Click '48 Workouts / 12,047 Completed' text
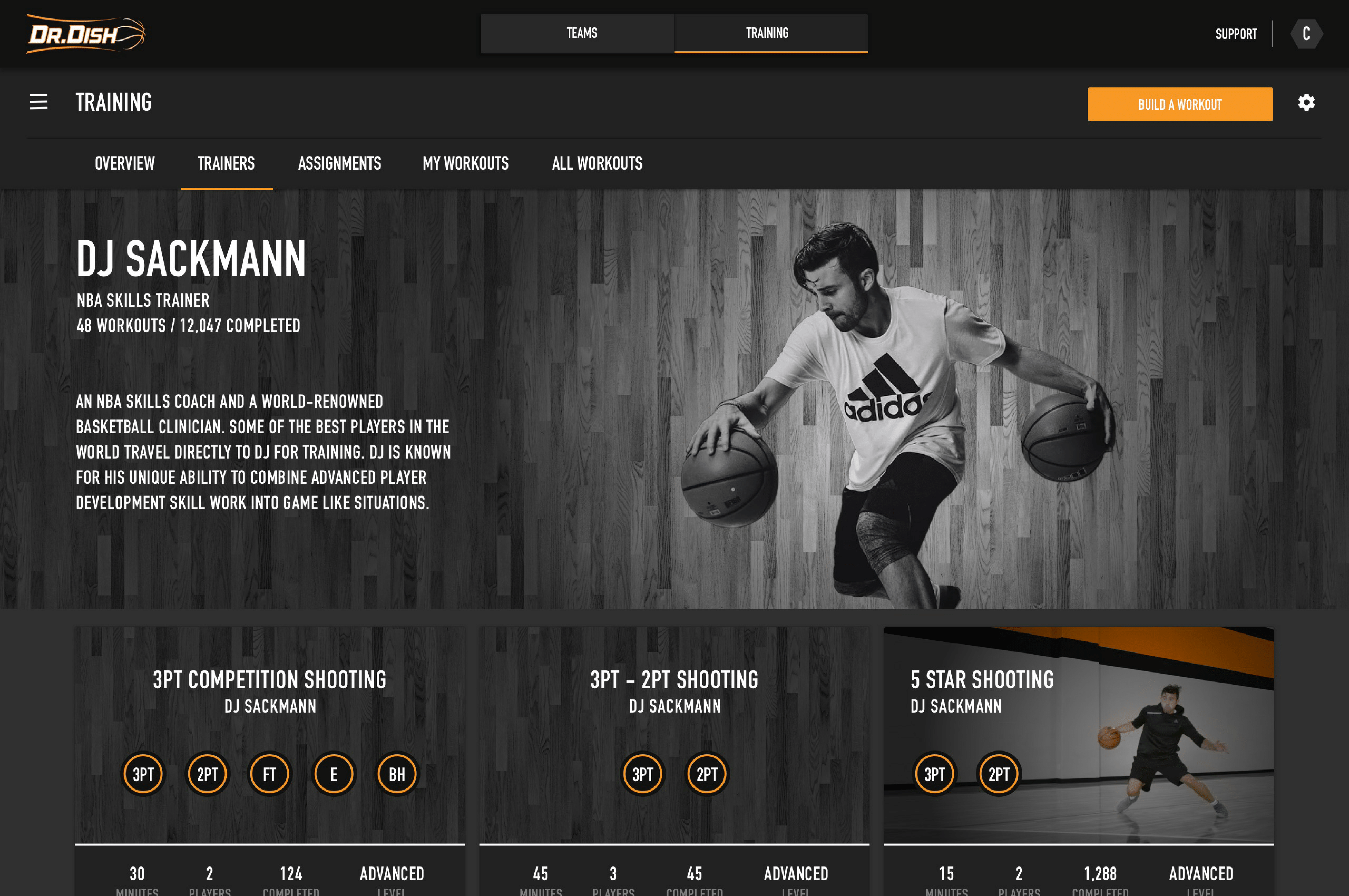This screenshot has width=1349, height=896. (x=189, y=326)
